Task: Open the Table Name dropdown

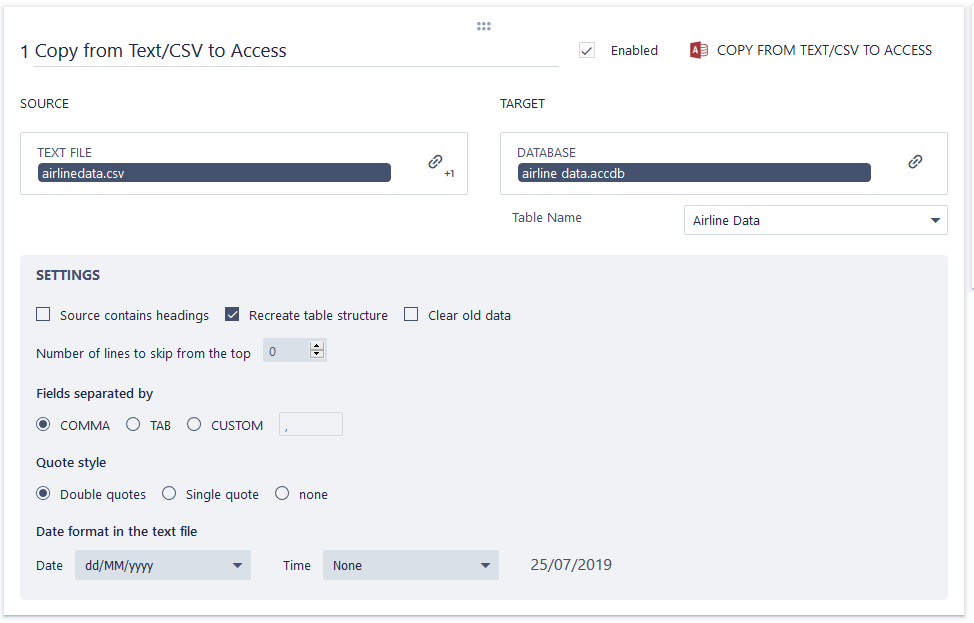Action: point(815,220)
